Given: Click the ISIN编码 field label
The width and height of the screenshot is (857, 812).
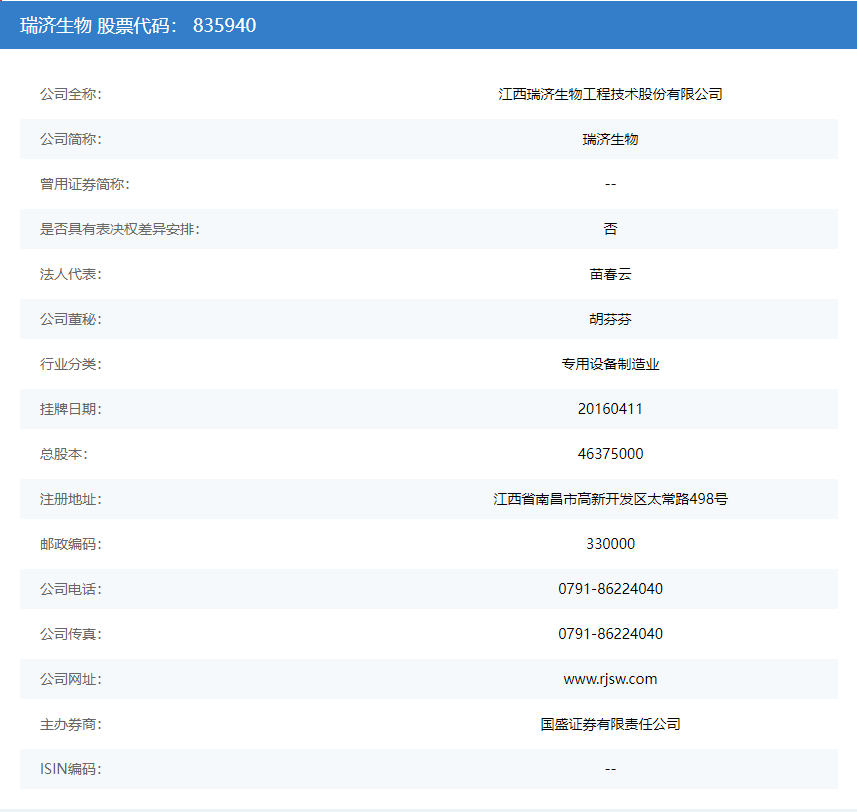Looking at the screenshot, I should (x=70, y=769).
